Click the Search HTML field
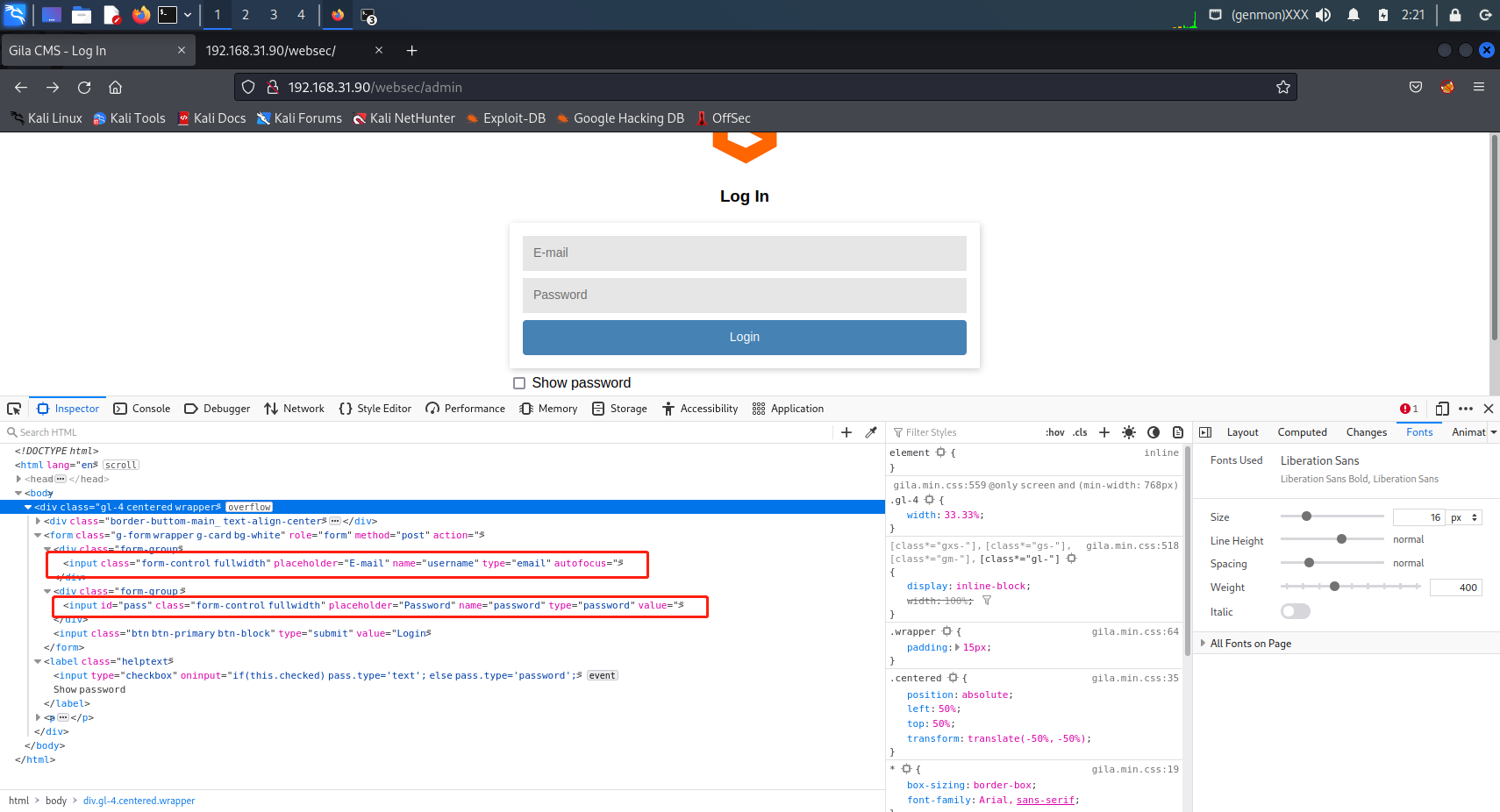1500x812 pixels. tap(419, 432)
